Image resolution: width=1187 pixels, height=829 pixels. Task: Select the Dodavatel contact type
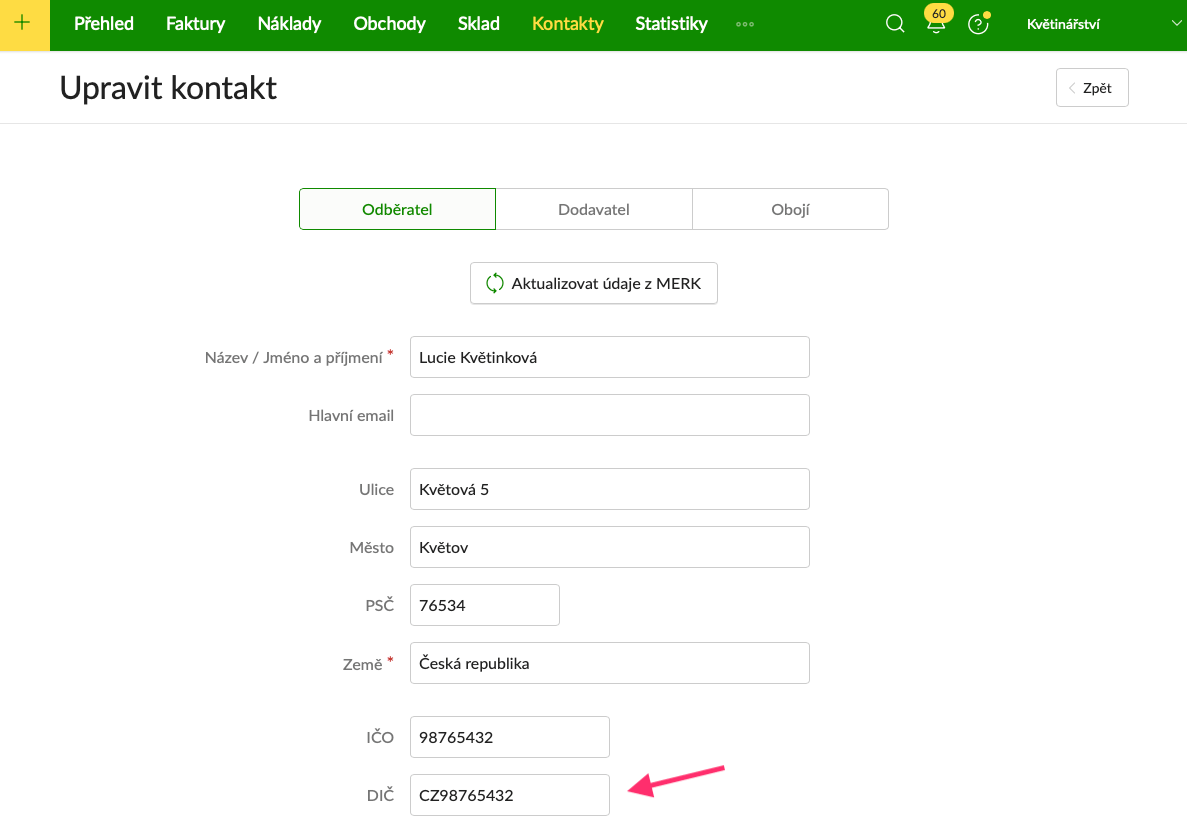[x=594, y=209]
